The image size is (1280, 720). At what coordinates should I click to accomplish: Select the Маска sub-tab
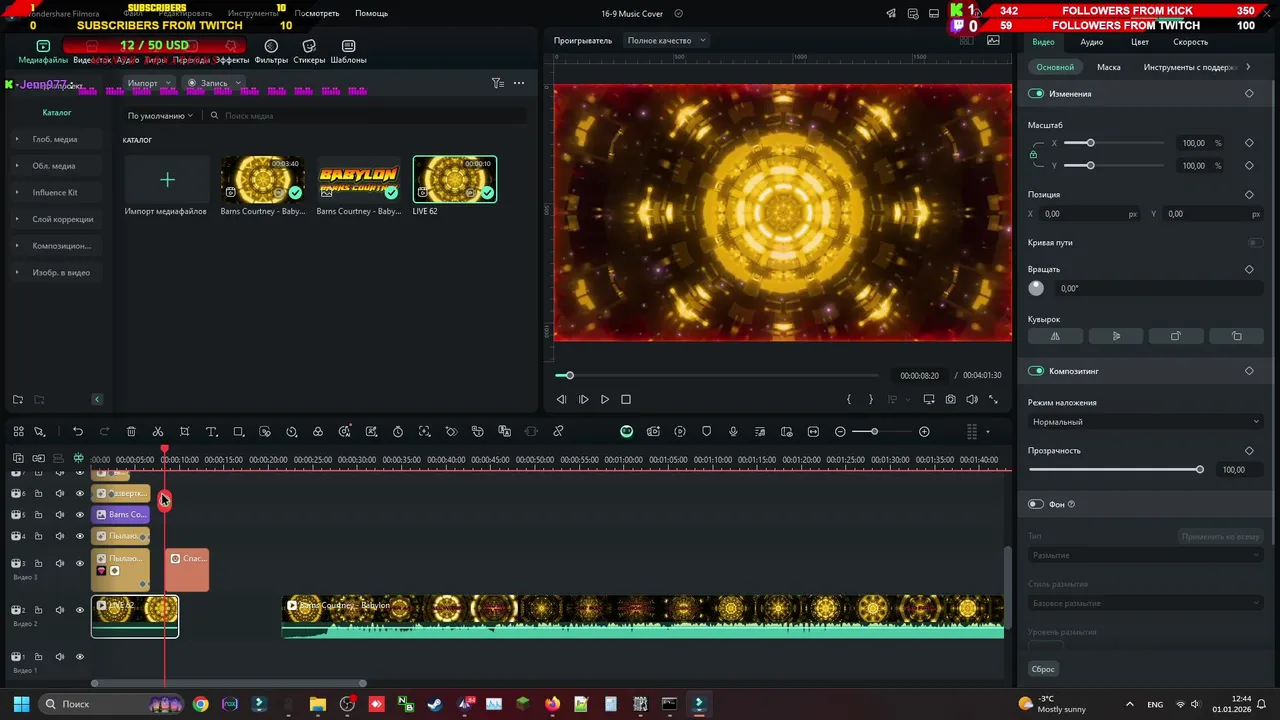click(1108, 67)
